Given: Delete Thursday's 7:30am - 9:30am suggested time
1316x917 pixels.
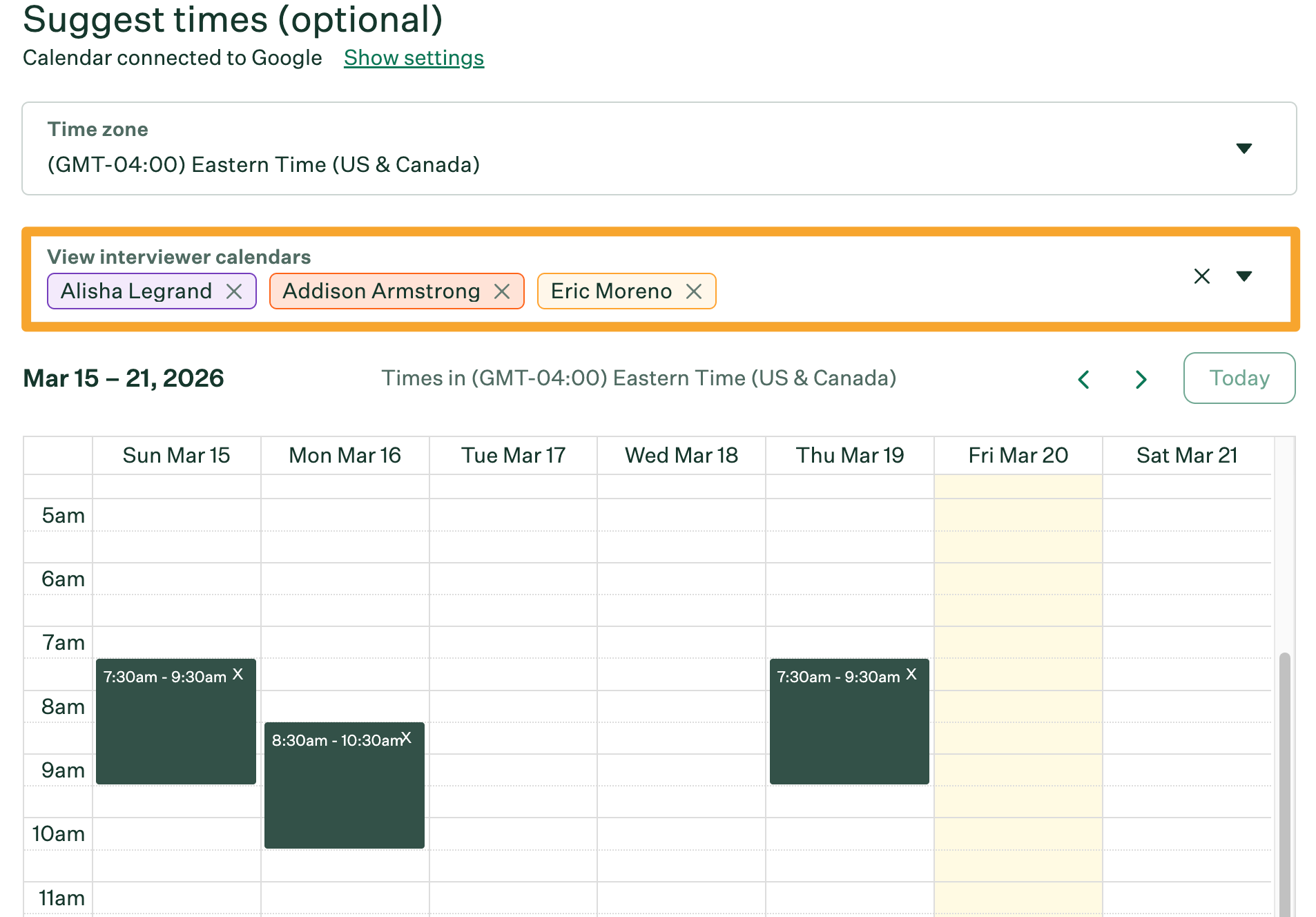Looking at the screenshot, I should pyautogui.click(x=911, y=675).
